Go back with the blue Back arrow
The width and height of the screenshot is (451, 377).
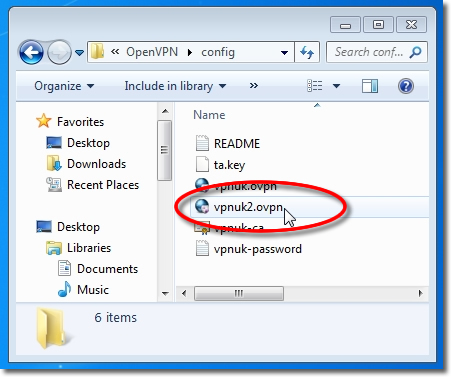click(x=31, y=52)
